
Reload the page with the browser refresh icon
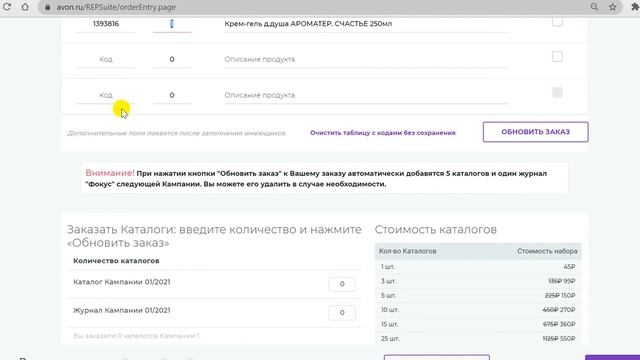pos(7,7)
